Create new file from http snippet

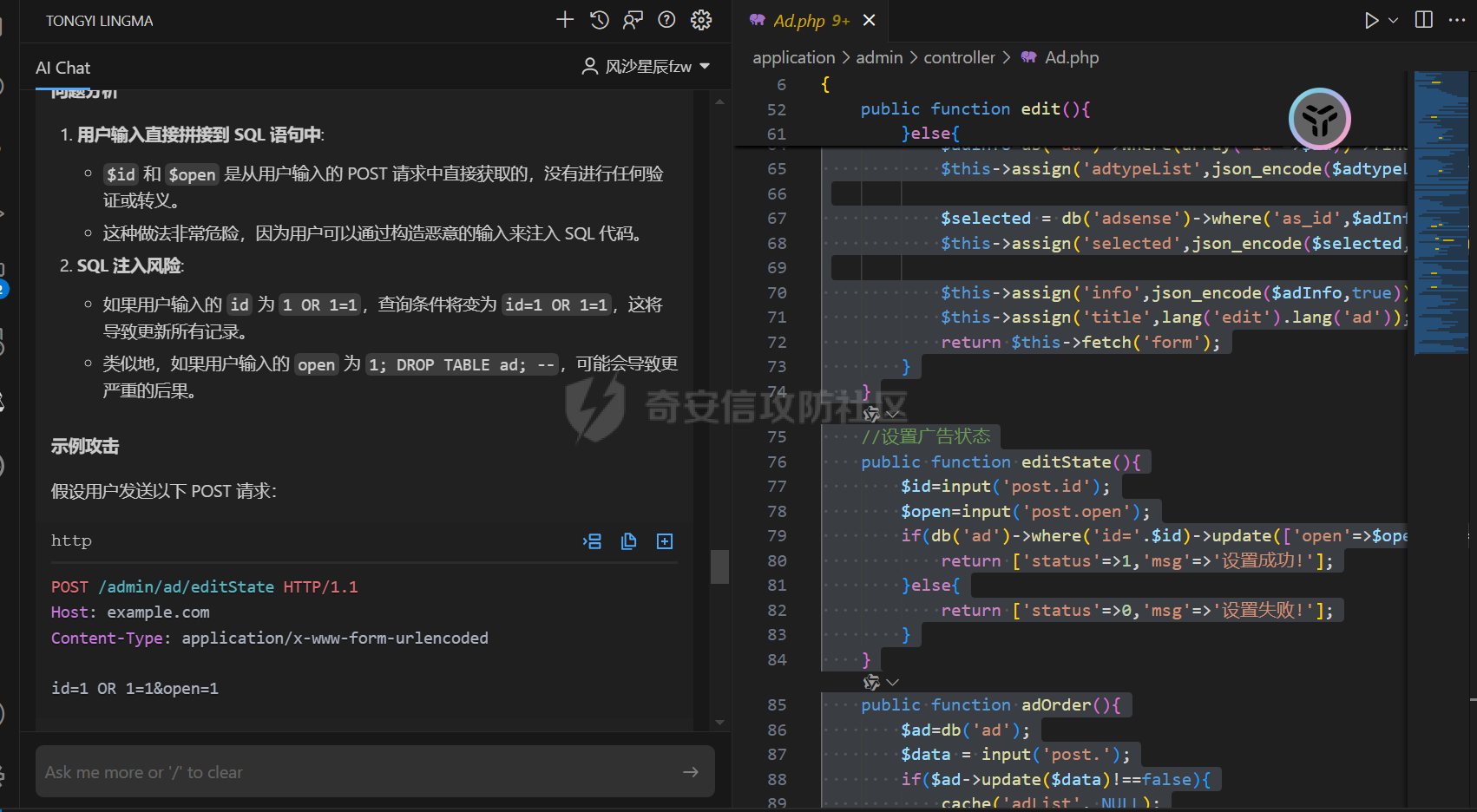(665, 541)
